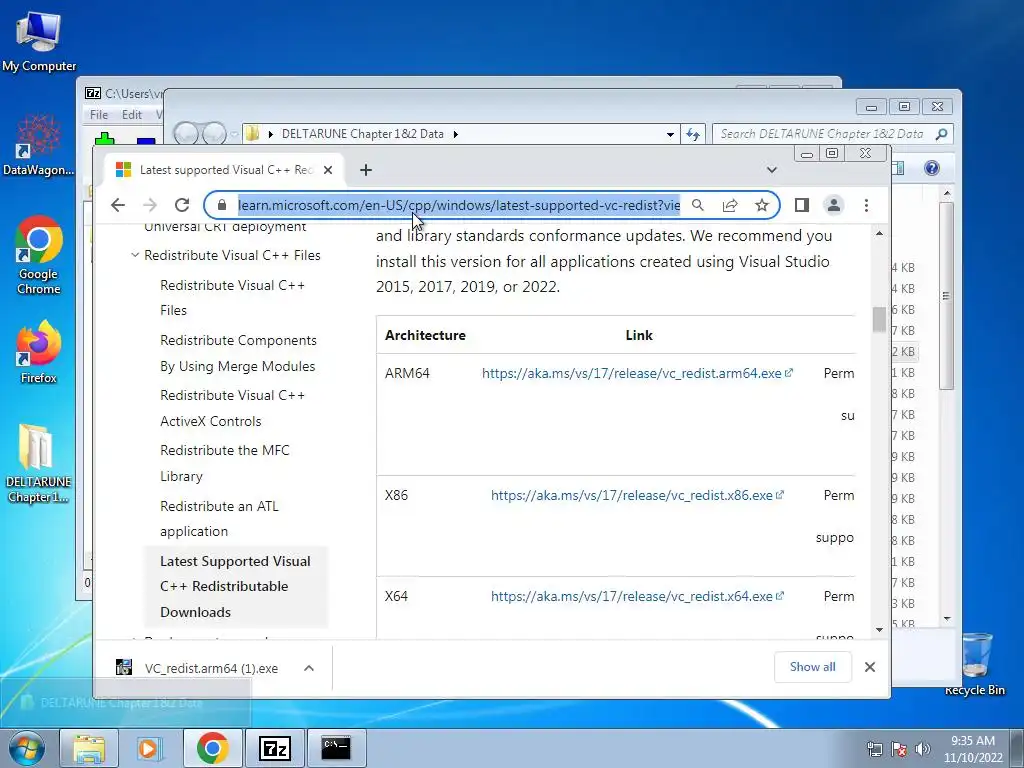1024x768 pixels.
Task: Open My Computer desktop icon
Action: [x=39, y=41]
